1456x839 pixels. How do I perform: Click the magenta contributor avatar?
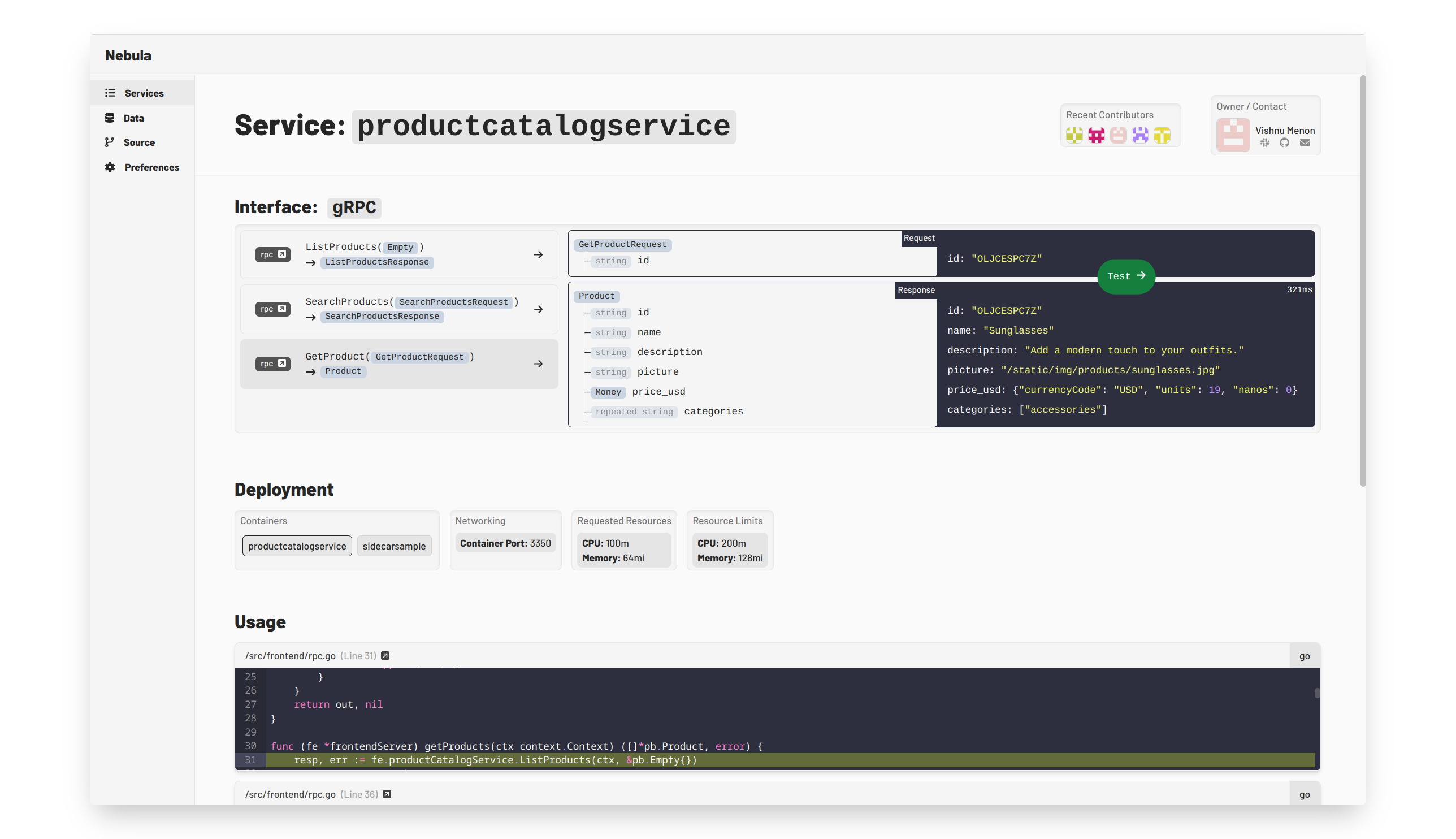(x=1096, y=136)
